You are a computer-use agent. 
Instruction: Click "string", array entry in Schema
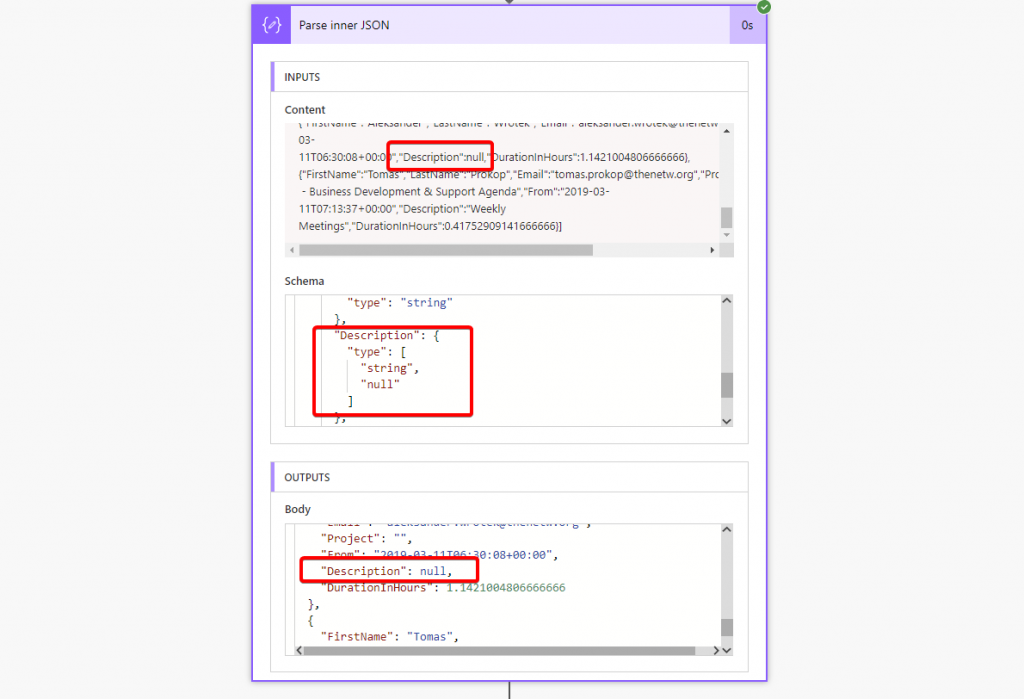coord(390,368)
